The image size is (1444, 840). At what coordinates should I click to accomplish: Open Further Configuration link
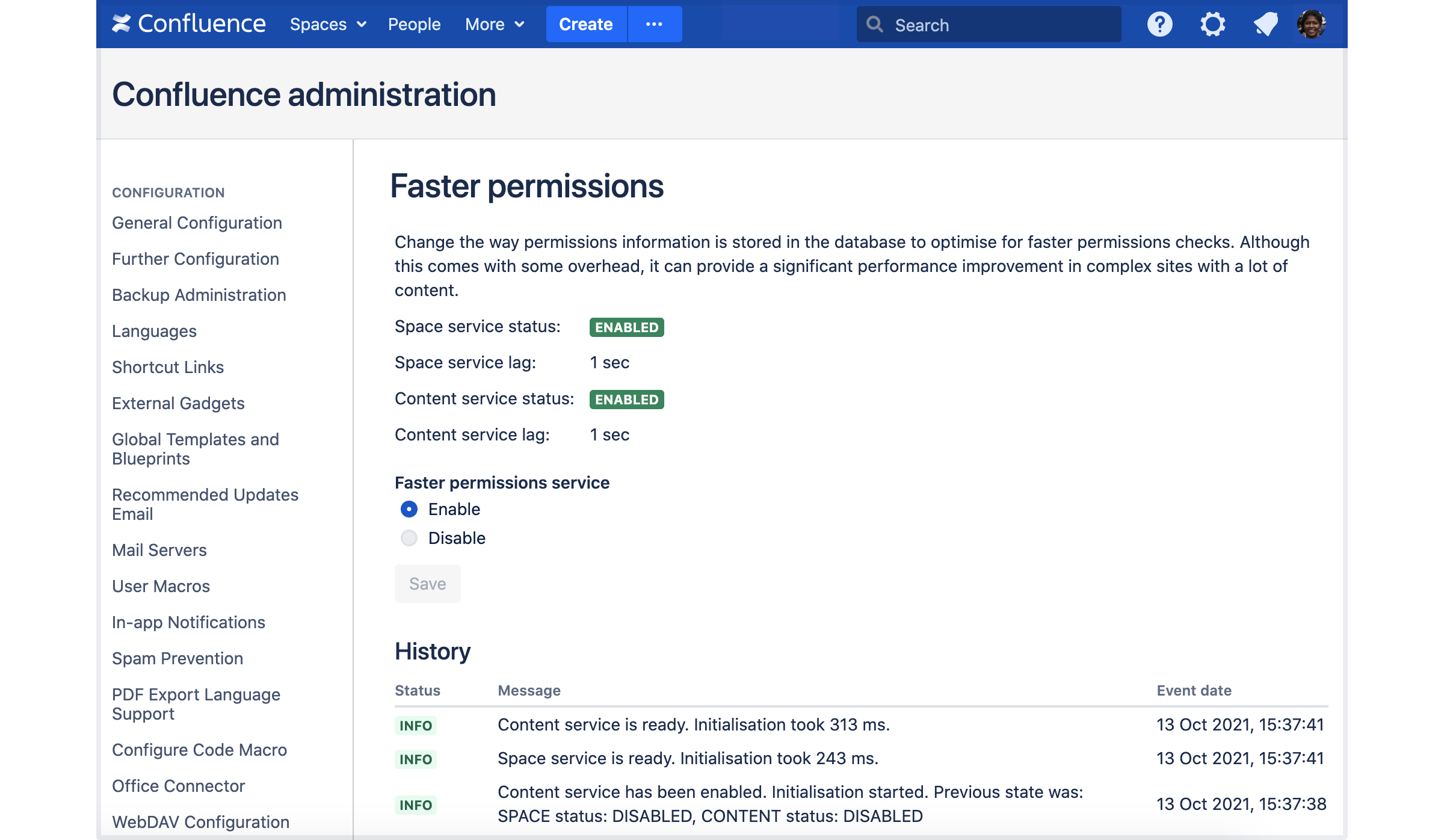pyautogui.click(x=196, y=259)
